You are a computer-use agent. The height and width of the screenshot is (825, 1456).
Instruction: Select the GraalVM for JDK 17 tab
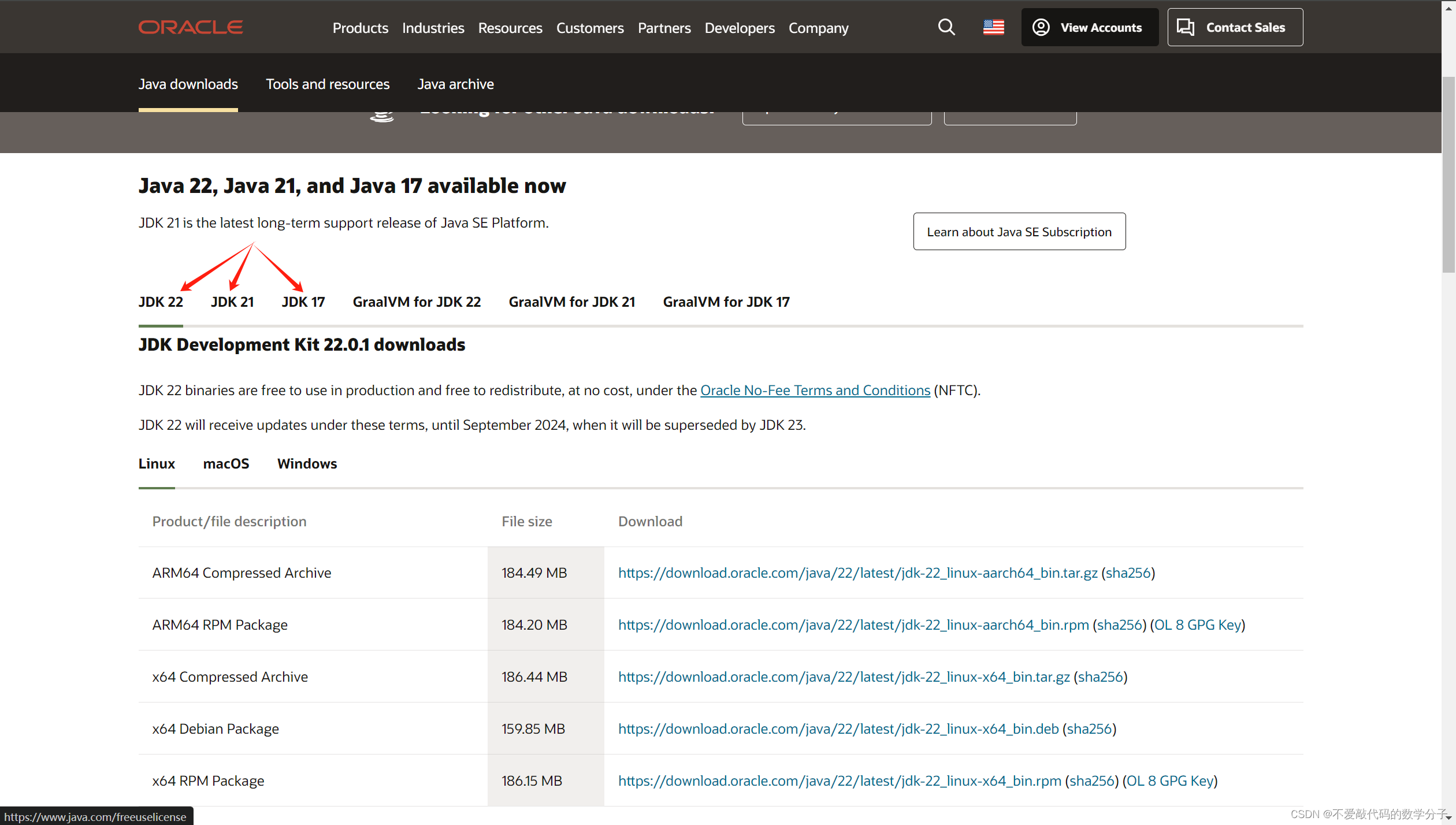pyautogui.click(x=726, y=302)
